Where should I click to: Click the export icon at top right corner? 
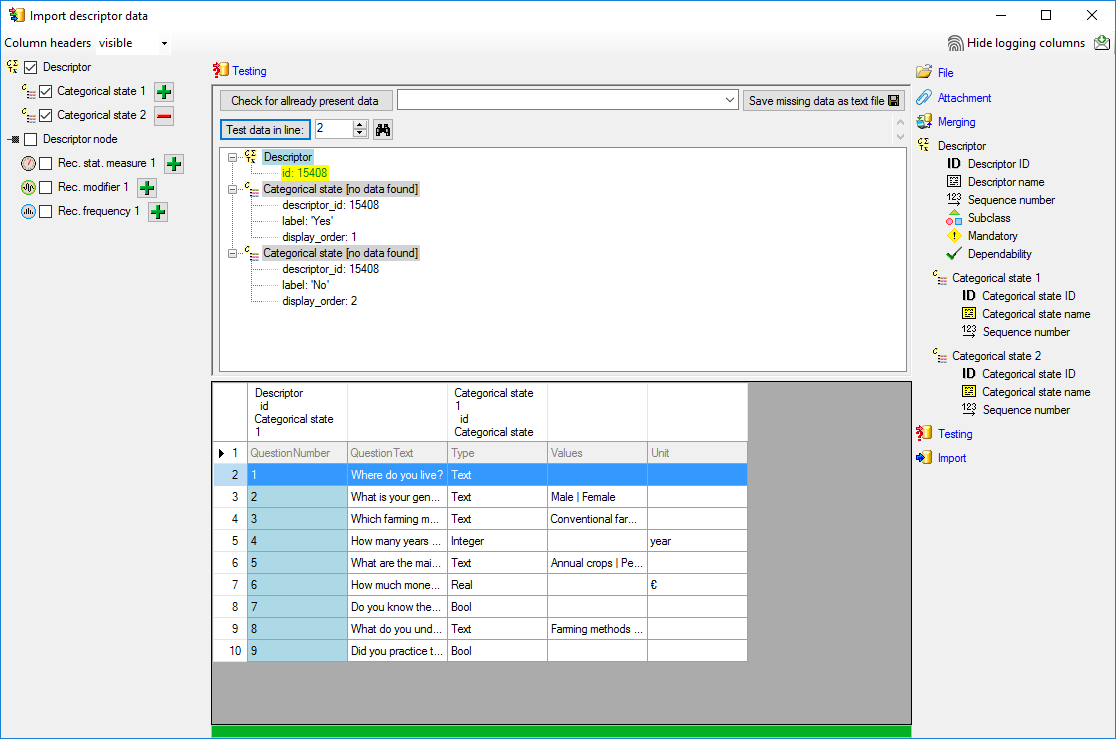(x=1101, y=43)
